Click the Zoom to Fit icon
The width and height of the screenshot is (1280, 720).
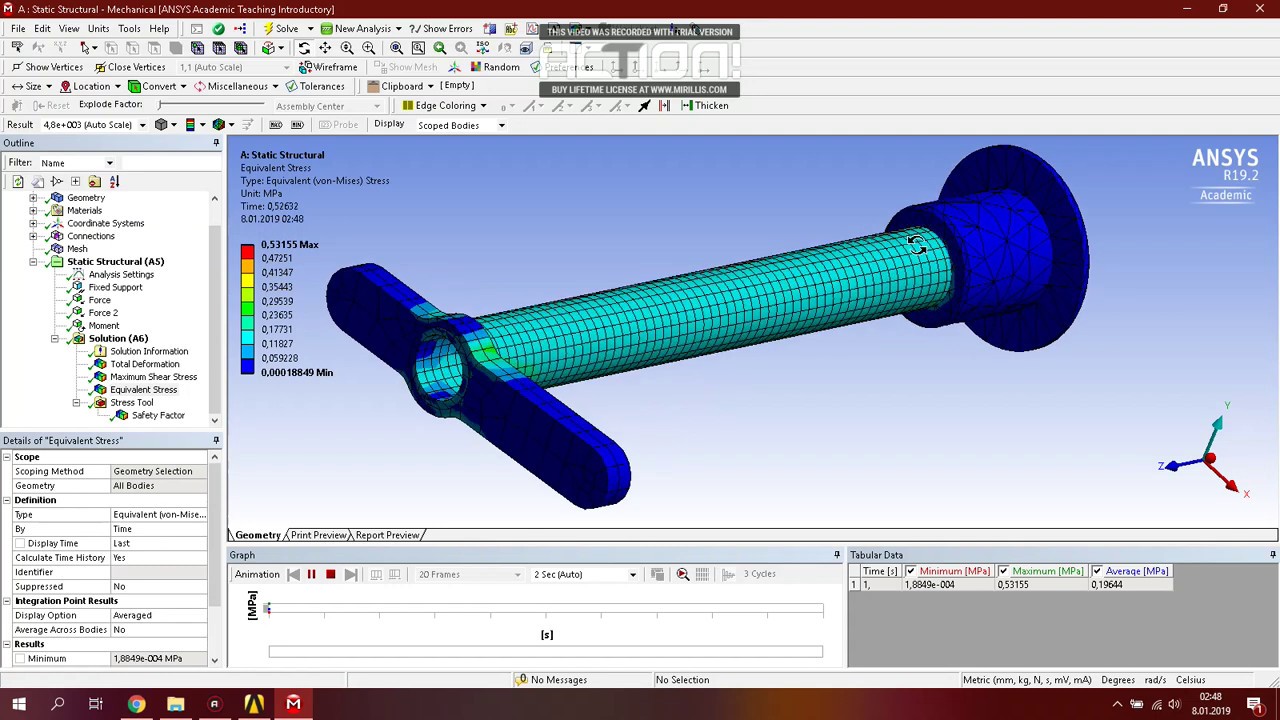click(x=397, y=48)
